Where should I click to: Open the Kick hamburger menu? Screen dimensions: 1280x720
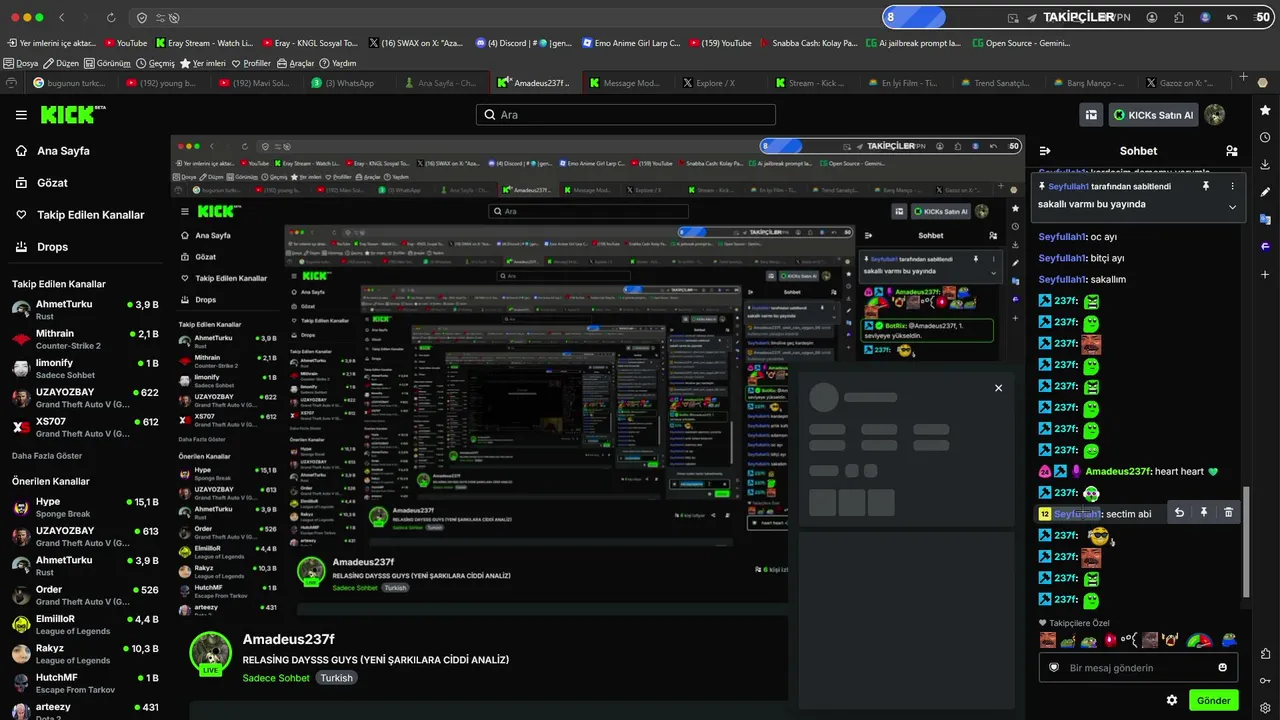tap(21, 115)
